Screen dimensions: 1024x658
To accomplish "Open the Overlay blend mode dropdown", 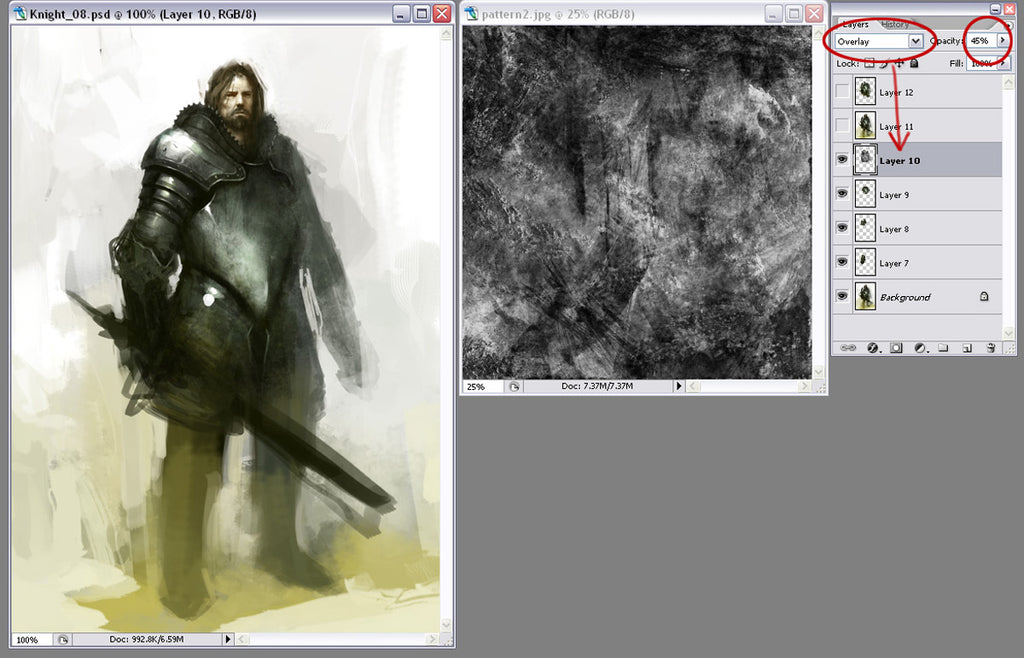I will coord(915,41).
